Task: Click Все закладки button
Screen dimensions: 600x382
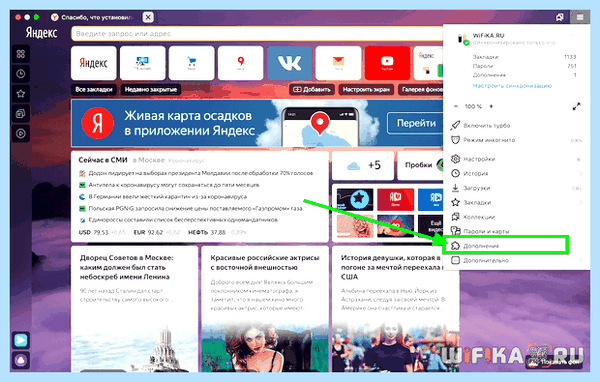Action: coord(94,90)
